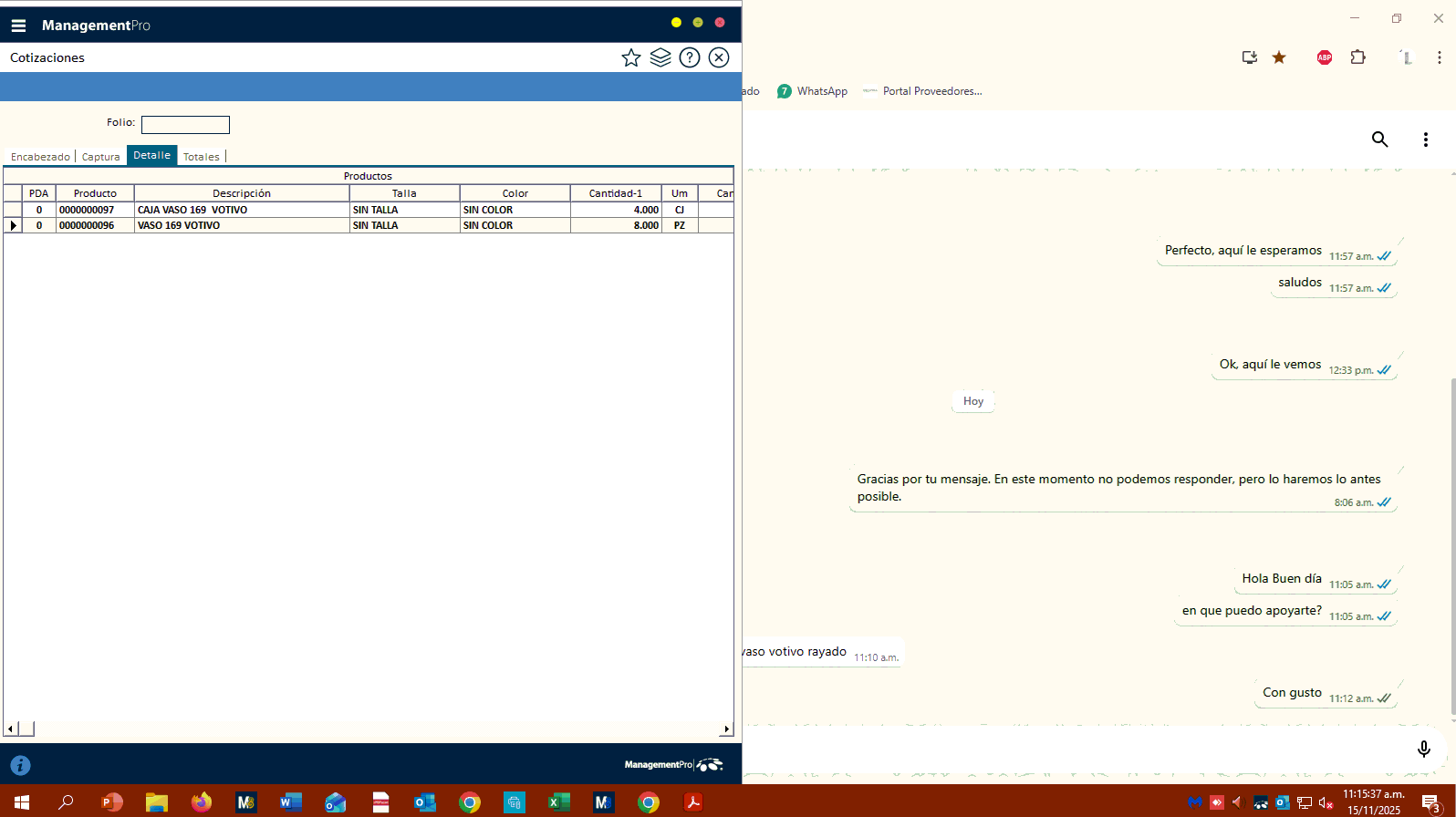Viewport: 1456px width, 817px height.
Task: Close Cotizaciones with the circled X icon
Action: point(719,58)
